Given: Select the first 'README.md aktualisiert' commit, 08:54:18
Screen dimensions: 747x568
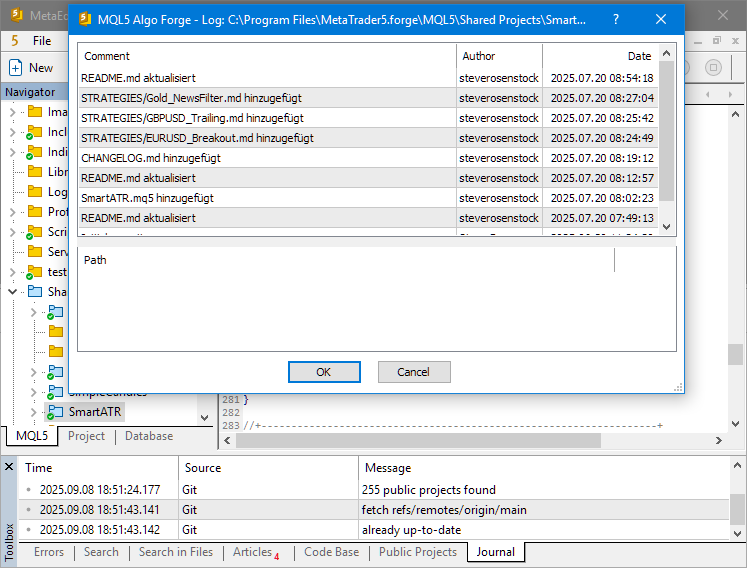Looking at the screenshot, I should point(368,78).
